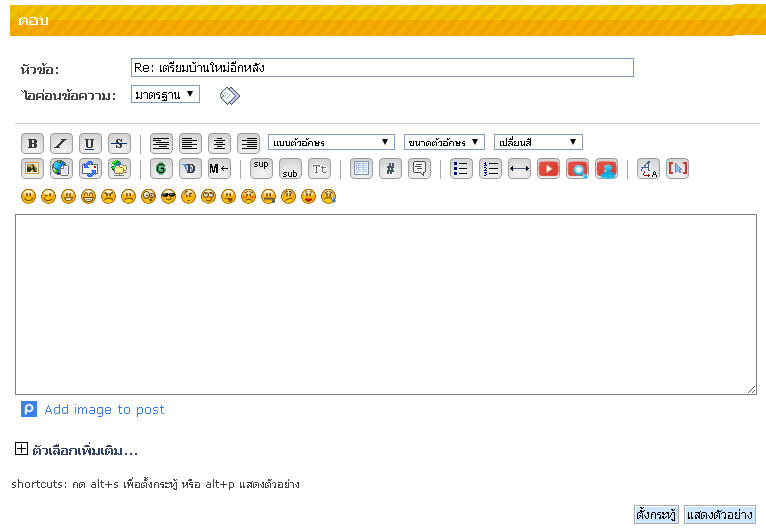Insert the big teeth grin emoticon

click(x=88, y=196)
